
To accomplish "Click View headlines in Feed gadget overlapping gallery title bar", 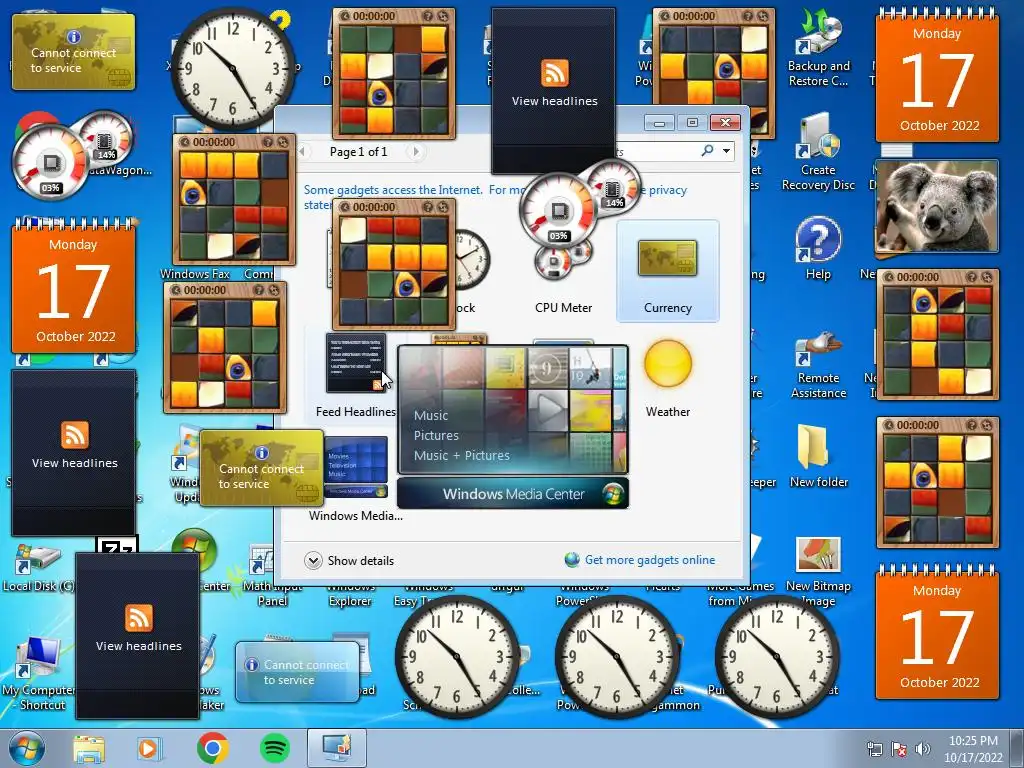I will [x=554, y=101].
